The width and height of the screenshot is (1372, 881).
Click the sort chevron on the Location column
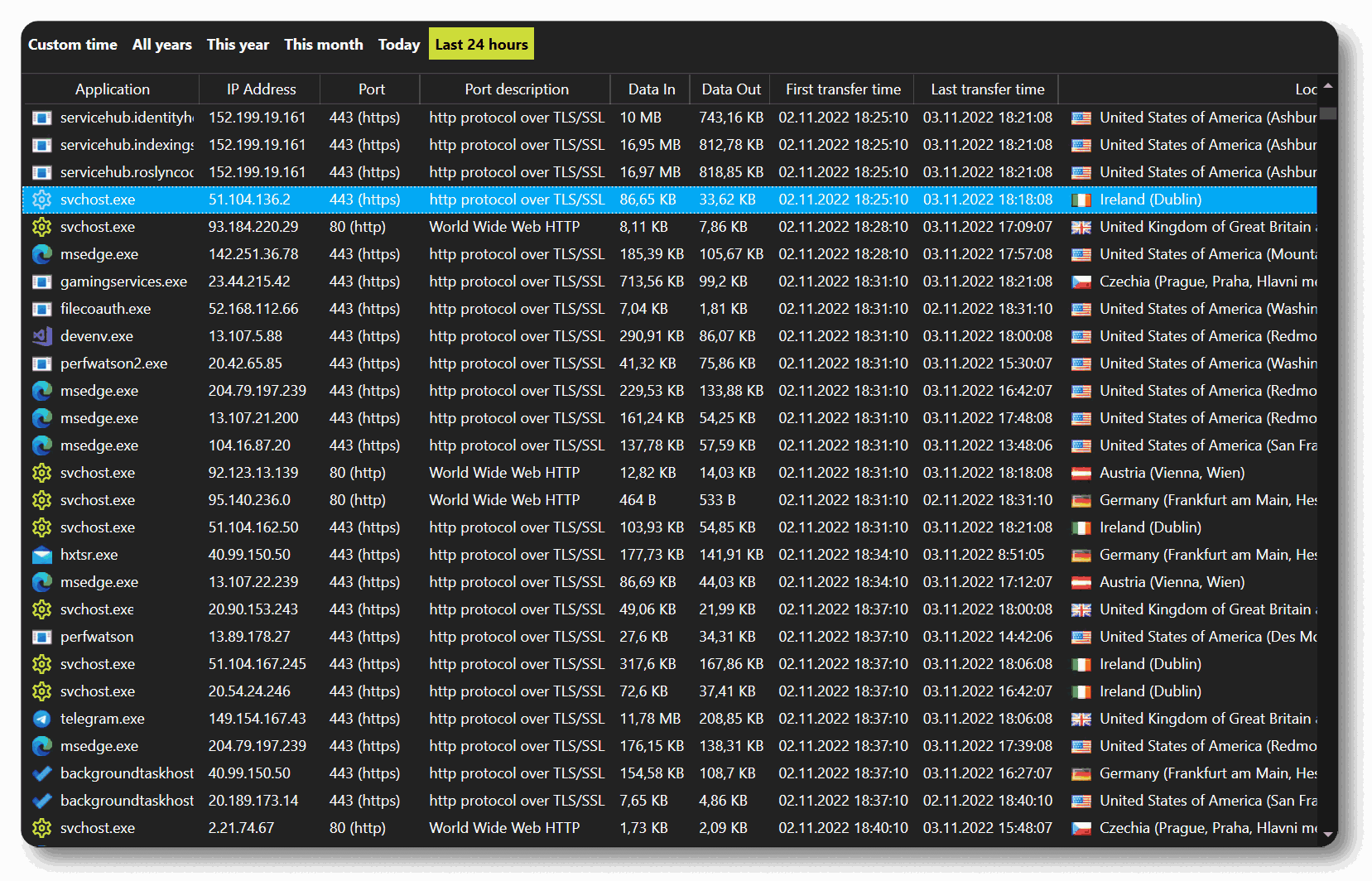pyautogui.click(x=1327, y=86)
